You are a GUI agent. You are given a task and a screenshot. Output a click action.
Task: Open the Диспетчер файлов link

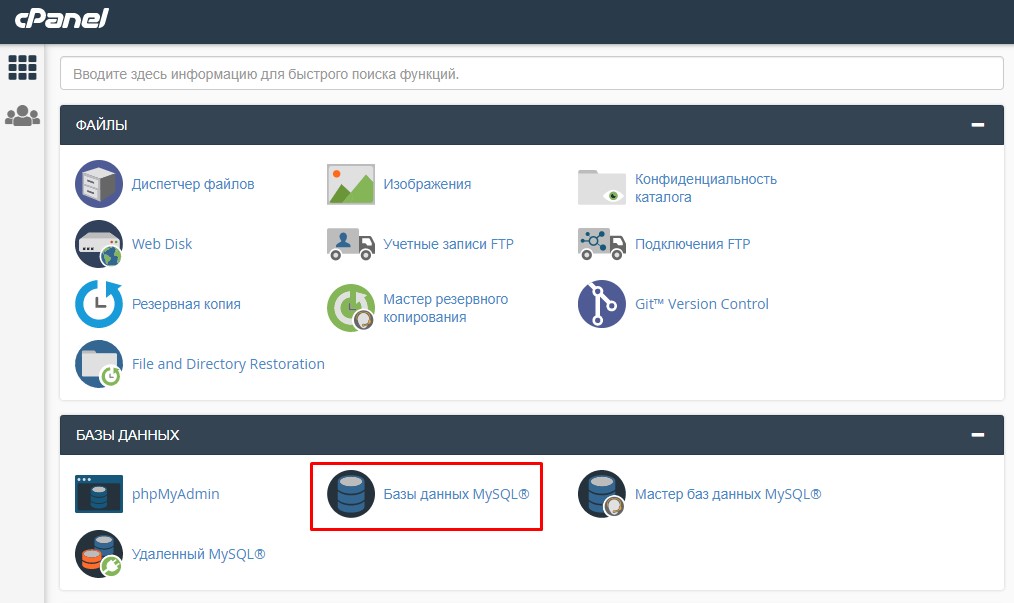[x=193, y=184]
